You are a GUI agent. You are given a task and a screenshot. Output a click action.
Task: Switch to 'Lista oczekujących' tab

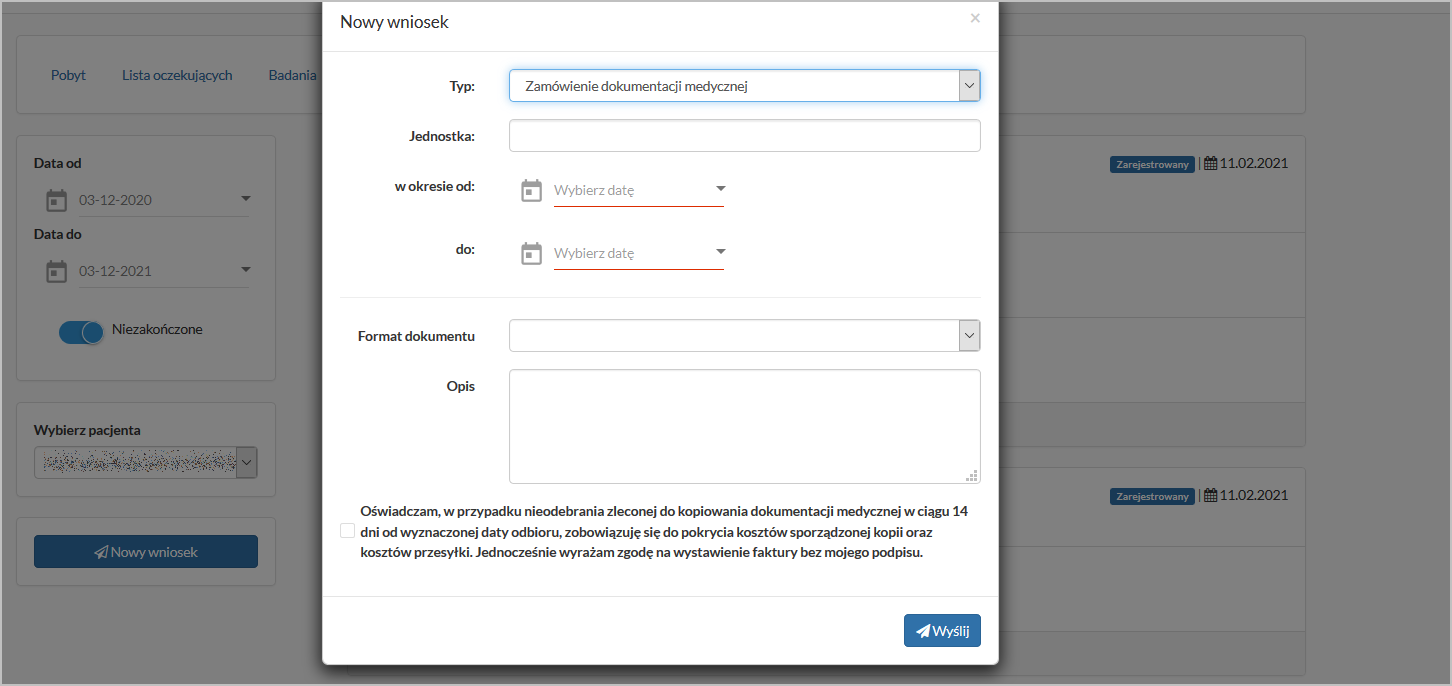click(177, 75)
